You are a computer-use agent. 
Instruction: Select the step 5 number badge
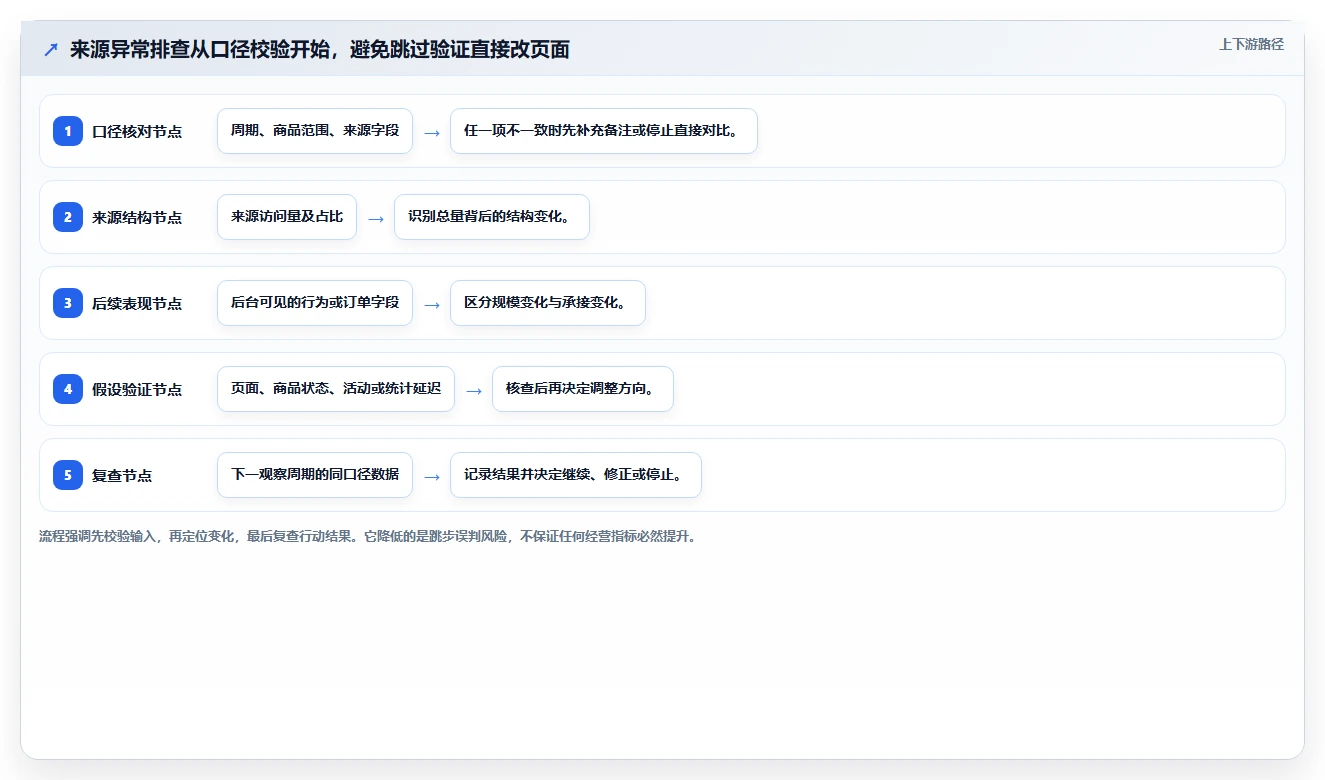tap(68, 475)
